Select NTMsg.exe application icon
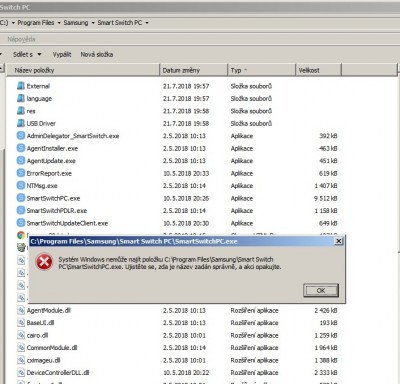Image resolution: width=400 pixels, height=384 pixels. (21, 186)
